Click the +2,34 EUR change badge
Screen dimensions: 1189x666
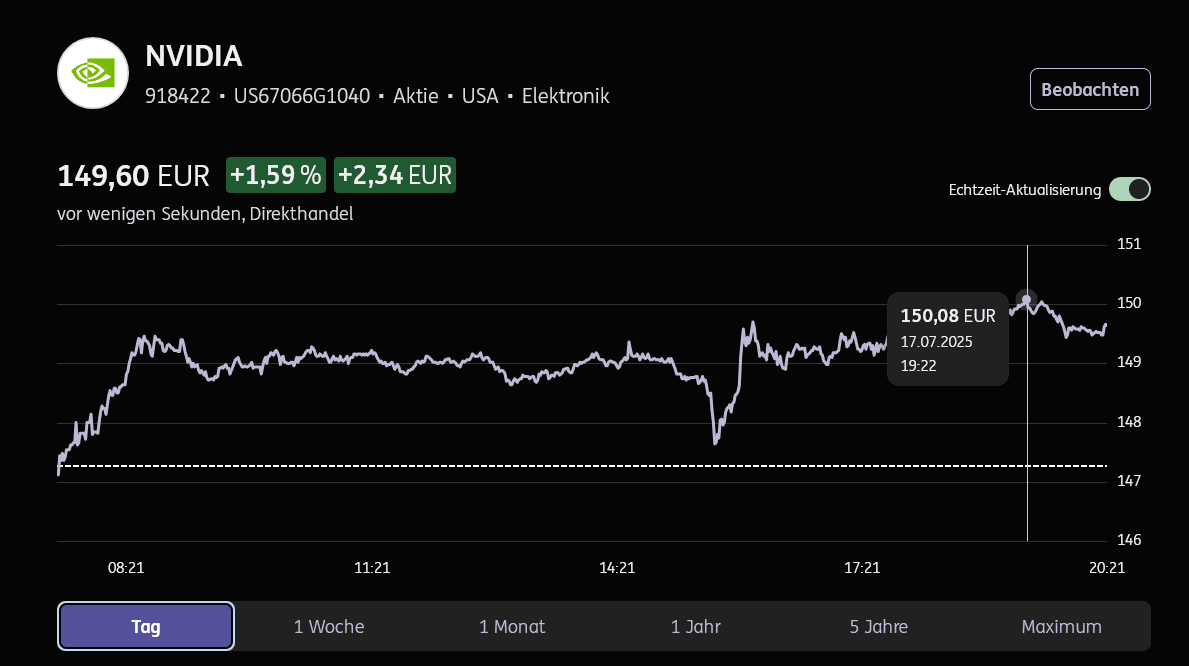point(394,175)
